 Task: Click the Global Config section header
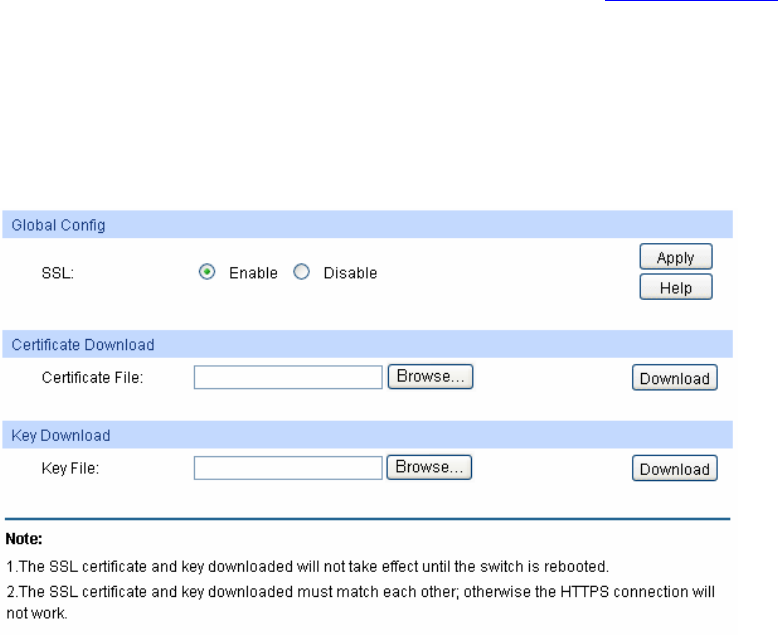coord(367,225)
